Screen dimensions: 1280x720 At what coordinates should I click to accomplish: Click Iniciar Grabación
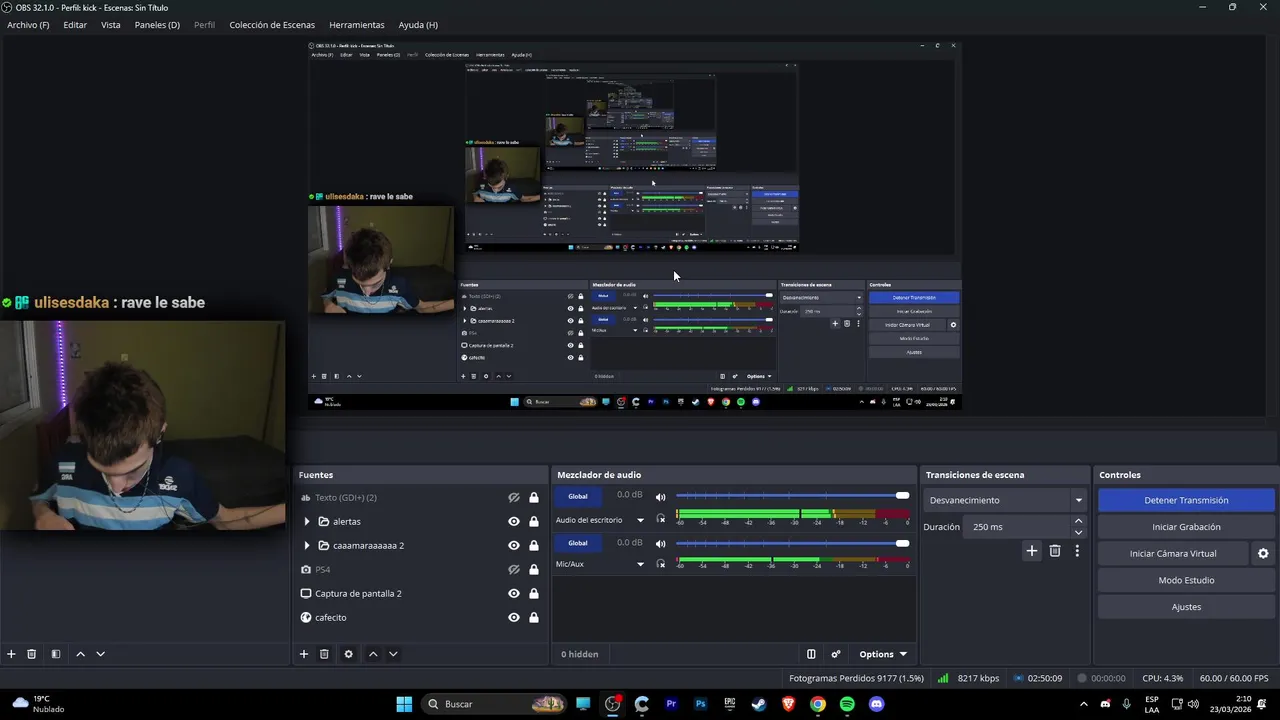pyautogui.click(x=1186, y=527)
